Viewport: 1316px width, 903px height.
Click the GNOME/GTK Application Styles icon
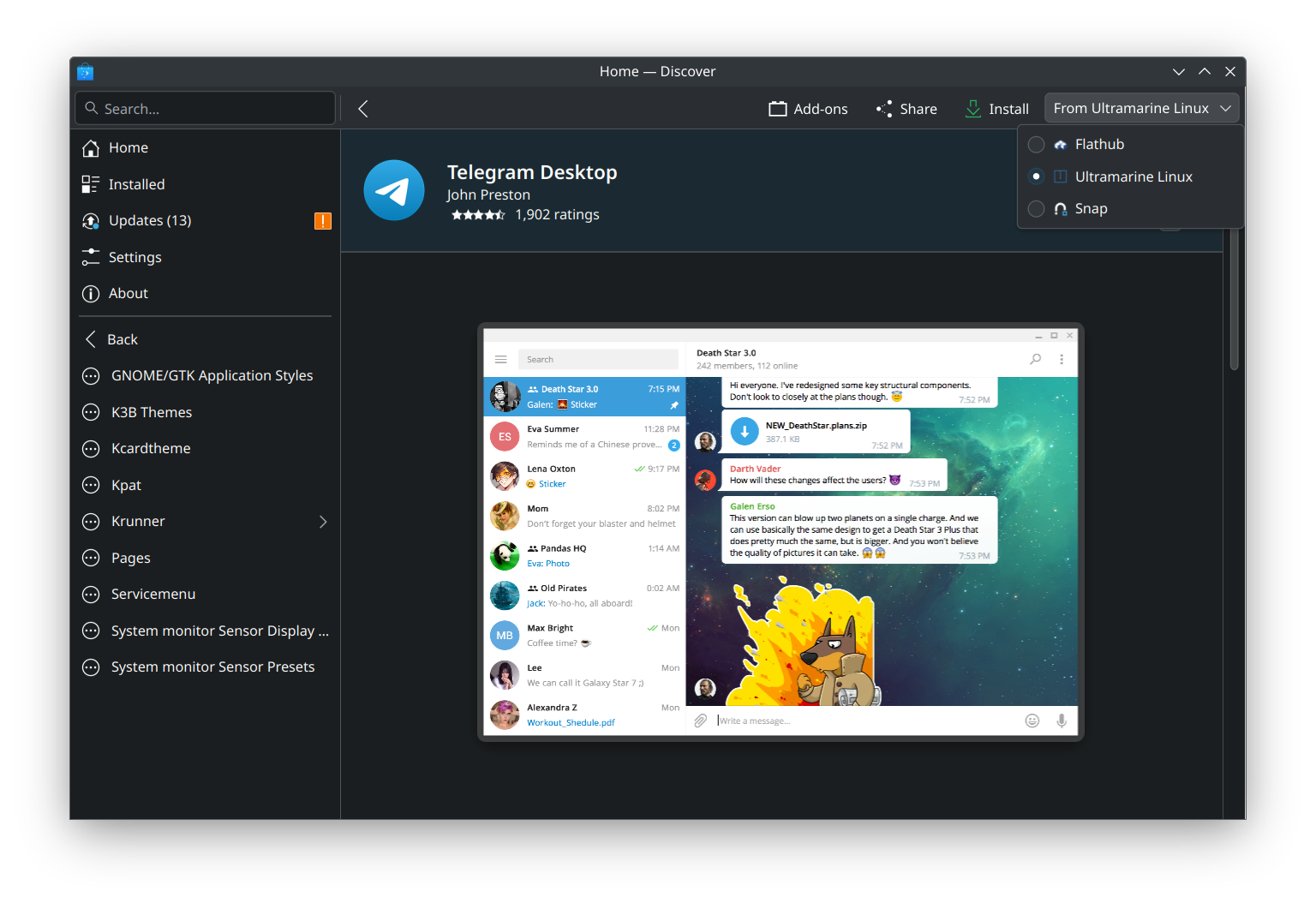pyautogui.click(x=91, y=376)
